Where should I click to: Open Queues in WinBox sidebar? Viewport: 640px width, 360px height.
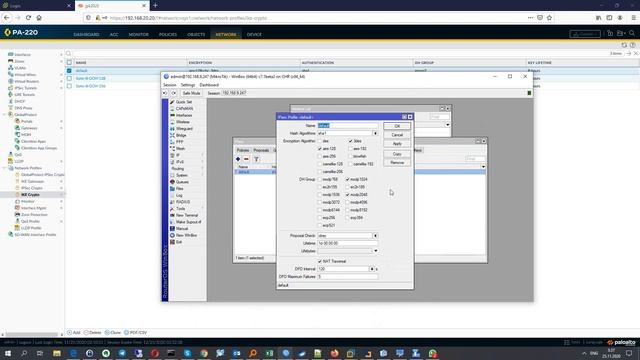tap(182, 182)
